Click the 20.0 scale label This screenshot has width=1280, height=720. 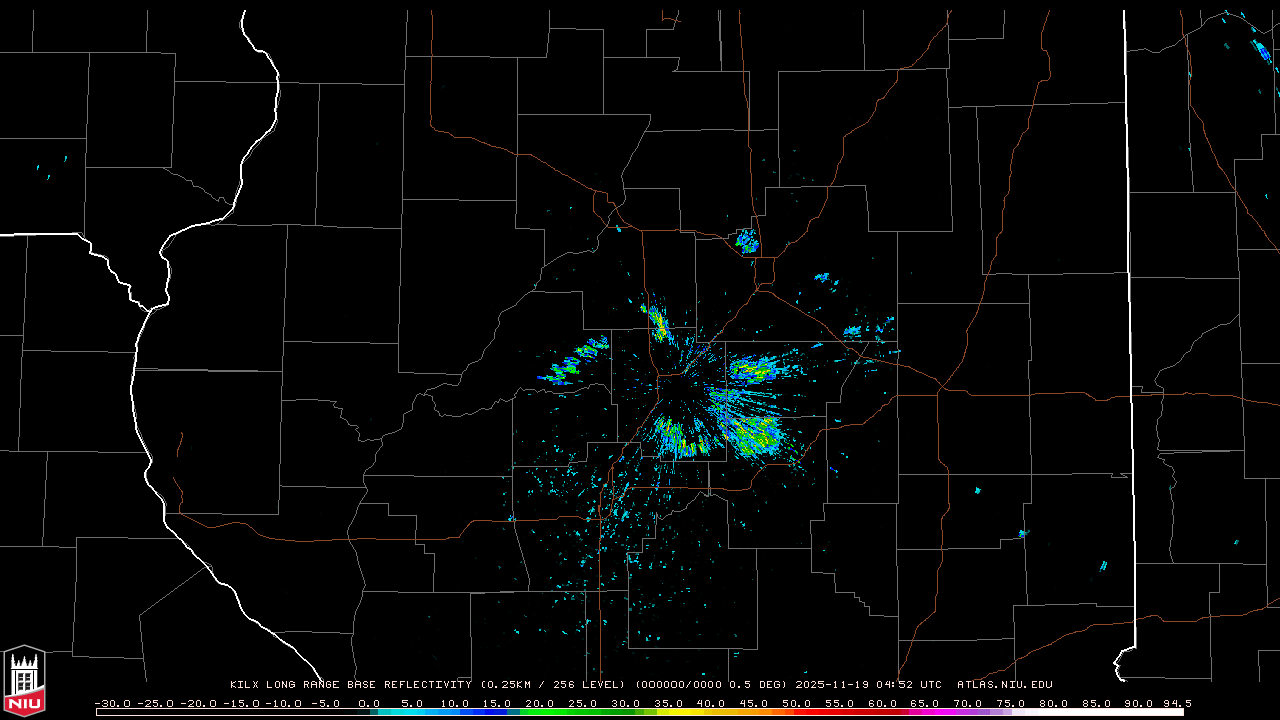[540, 703]
